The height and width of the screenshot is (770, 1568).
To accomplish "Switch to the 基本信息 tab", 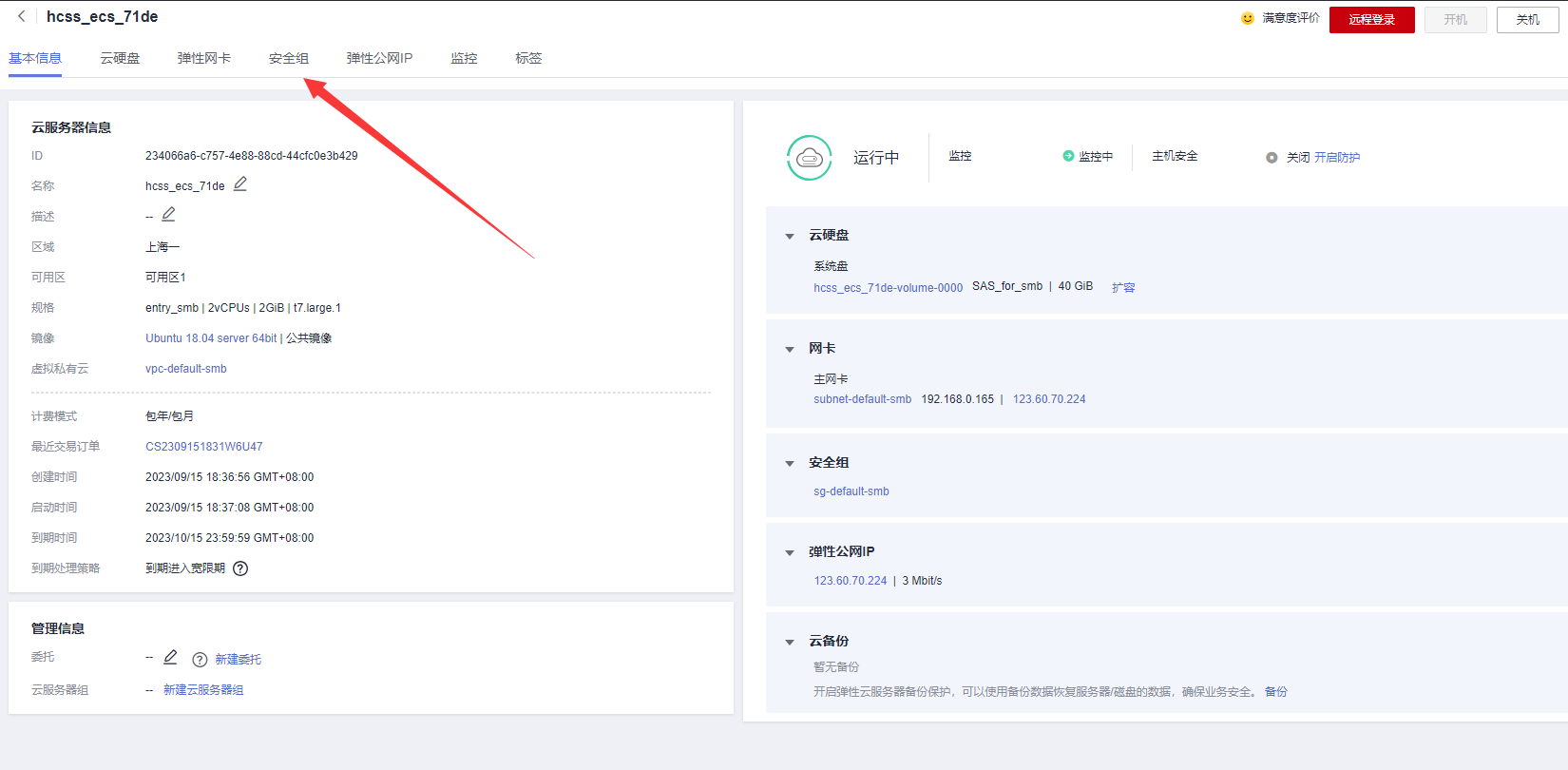I will pyautogui.click(x=35, y=58).
